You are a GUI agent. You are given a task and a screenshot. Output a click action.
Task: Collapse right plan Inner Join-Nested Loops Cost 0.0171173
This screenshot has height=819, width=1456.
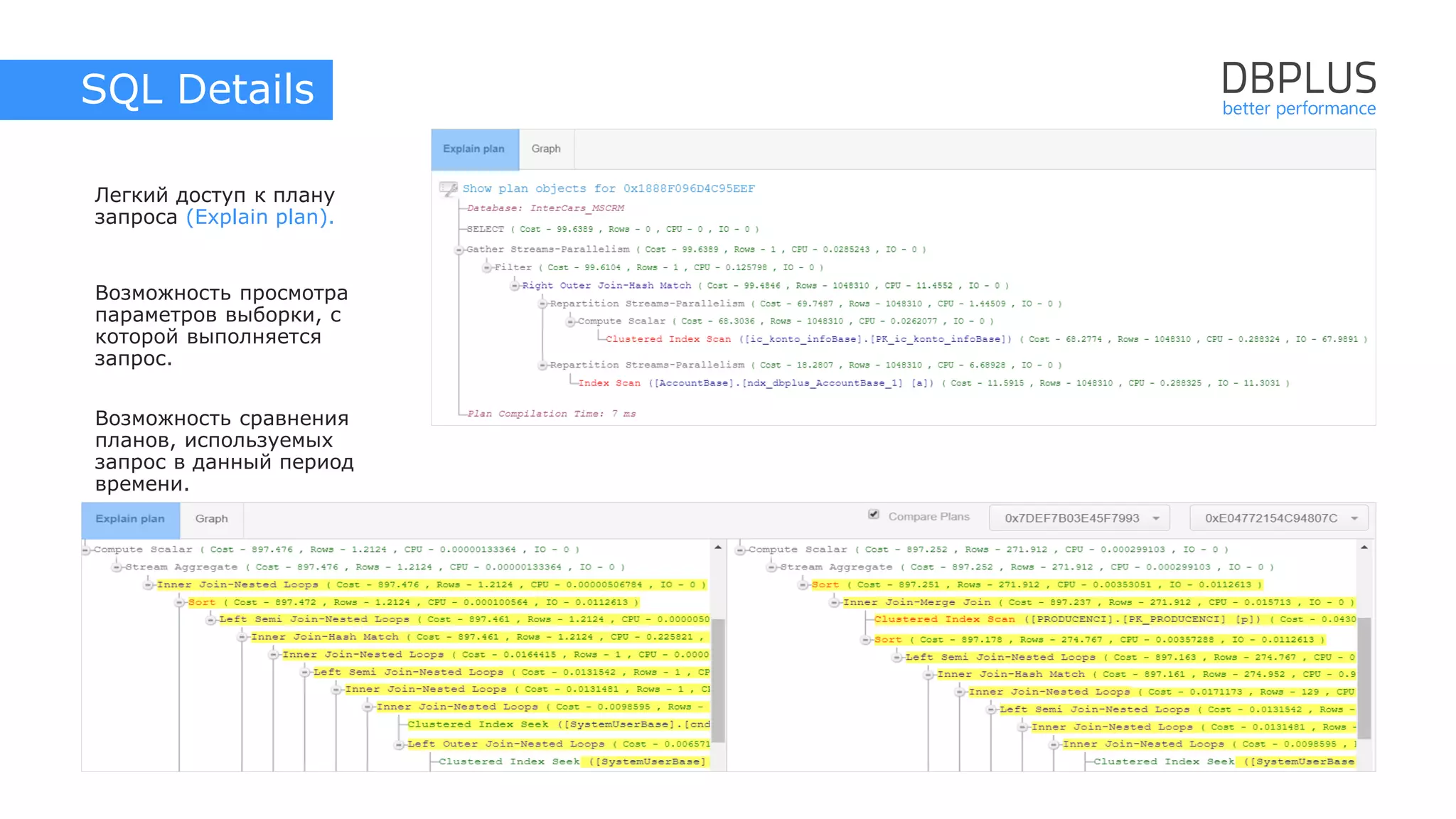960,692
